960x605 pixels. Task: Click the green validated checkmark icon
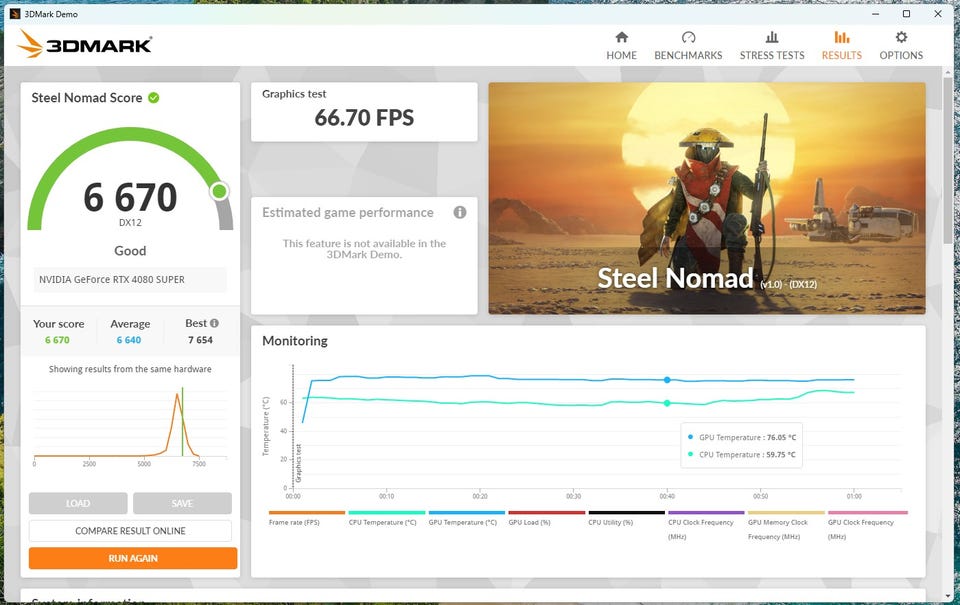point(154,97)
